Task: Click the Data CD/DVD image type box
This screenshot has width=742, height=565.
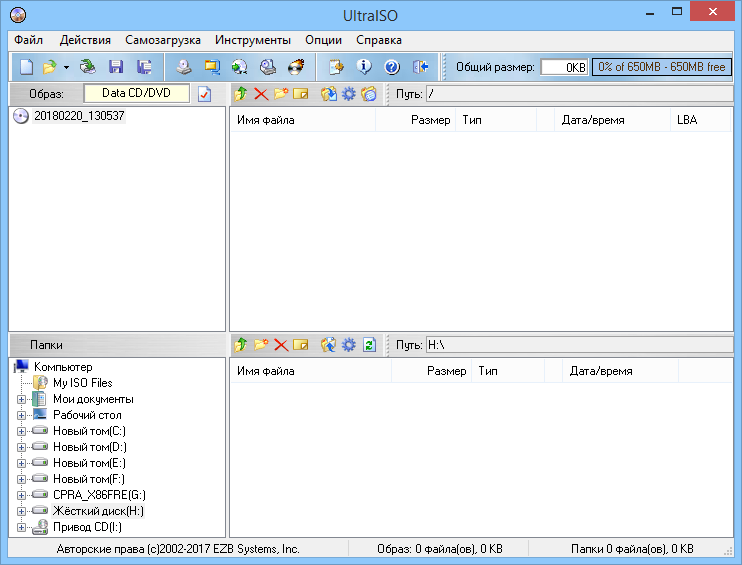Action: pos(136,93)
